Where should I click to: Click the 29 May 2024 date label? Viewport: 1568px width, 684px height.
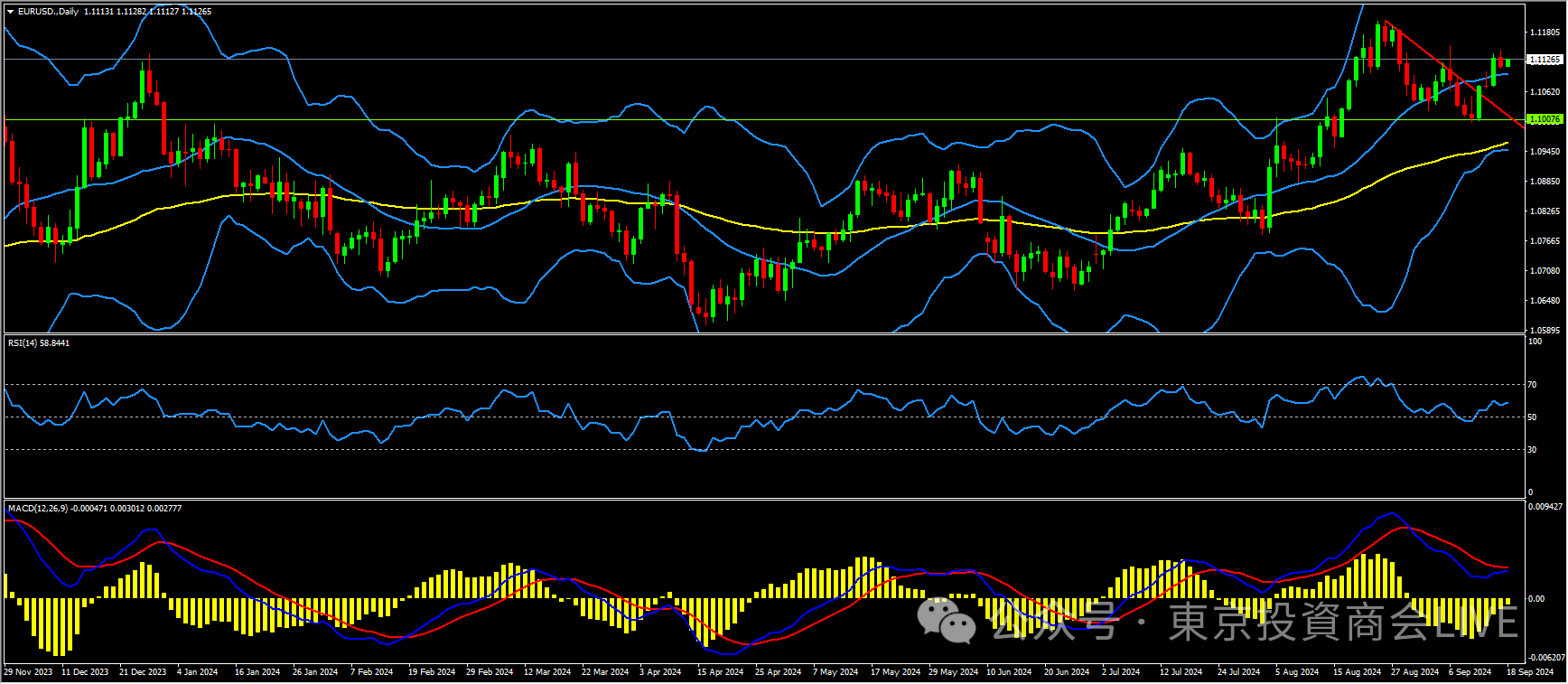[953, 672]
